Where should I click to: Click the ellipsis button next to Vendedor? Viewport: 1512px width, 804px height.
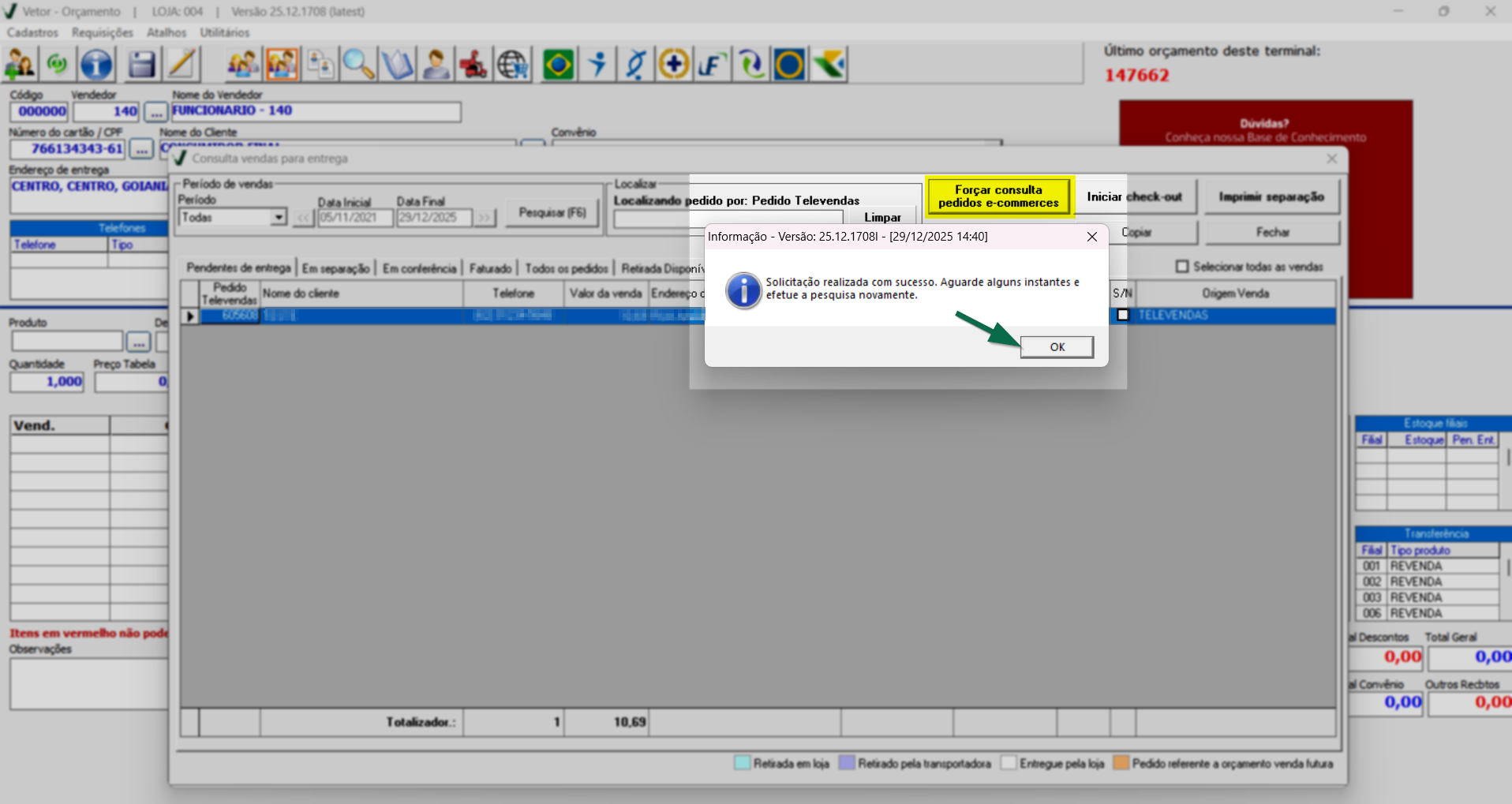coord(156,112)
